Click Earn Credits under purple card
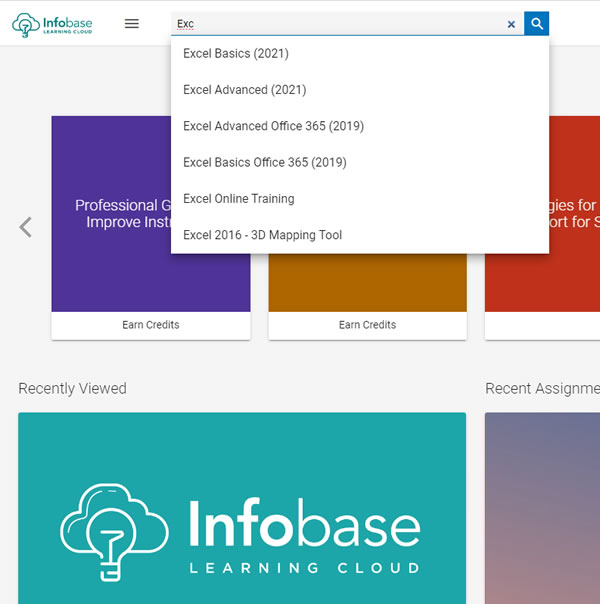The image size is (600, 604). (x=151, y=325)
